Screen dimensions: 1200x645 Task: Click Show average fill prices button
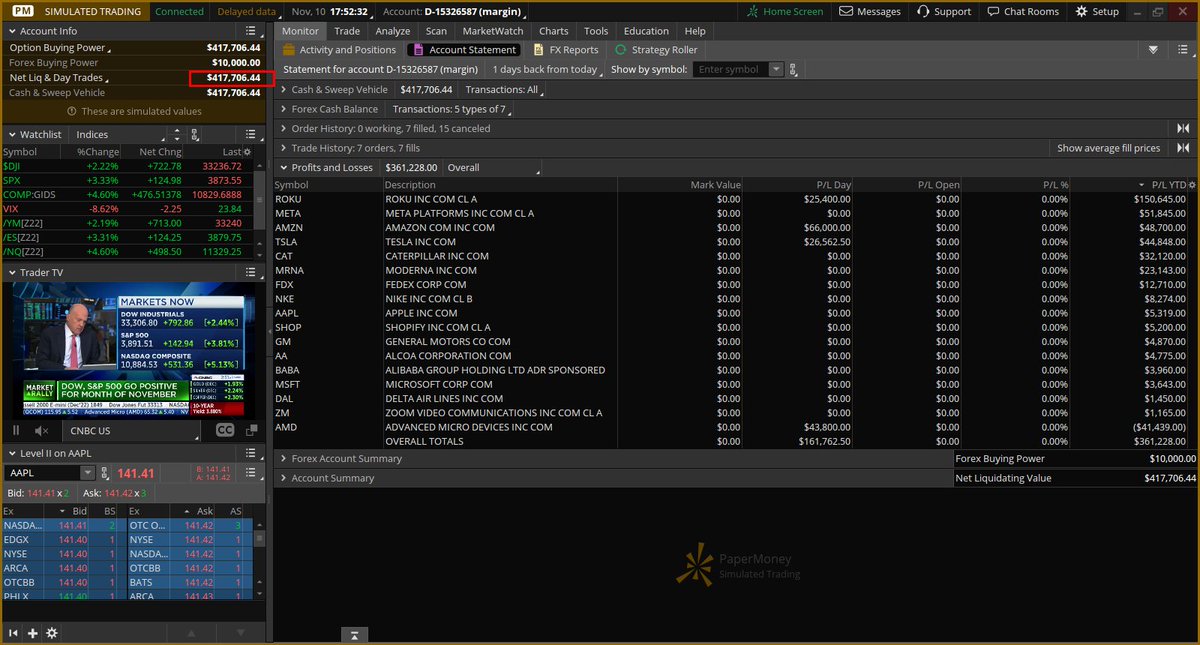1109,148
